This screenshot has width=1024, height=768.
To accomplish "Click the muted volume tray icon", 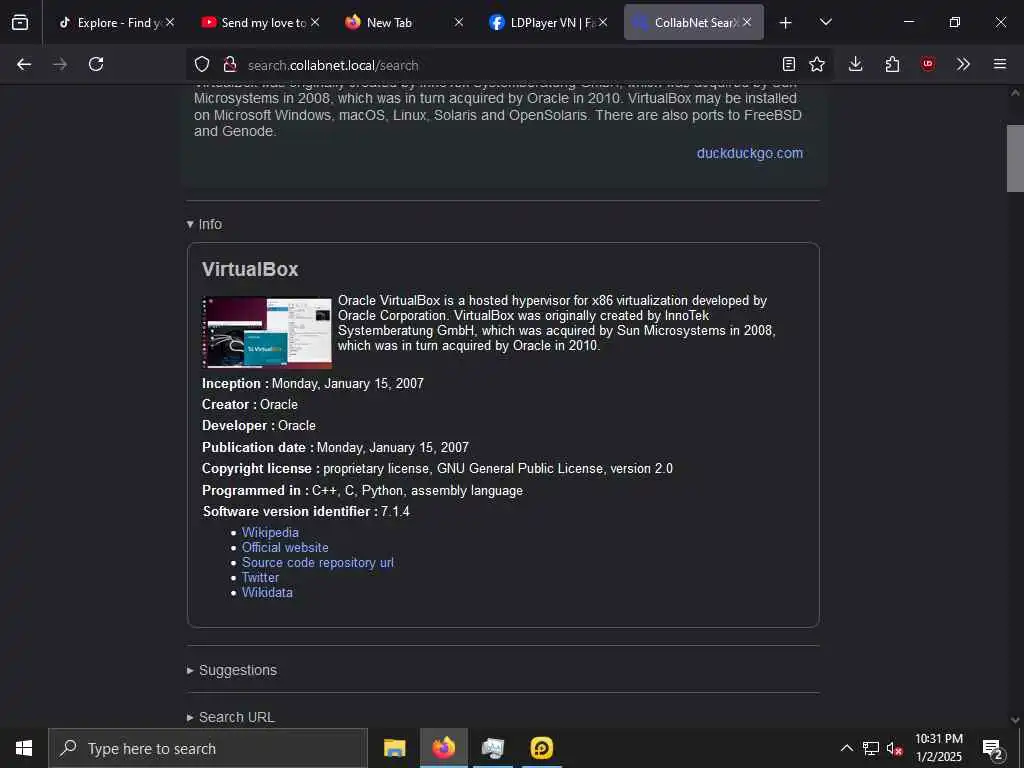I will [x=894, y=748].
